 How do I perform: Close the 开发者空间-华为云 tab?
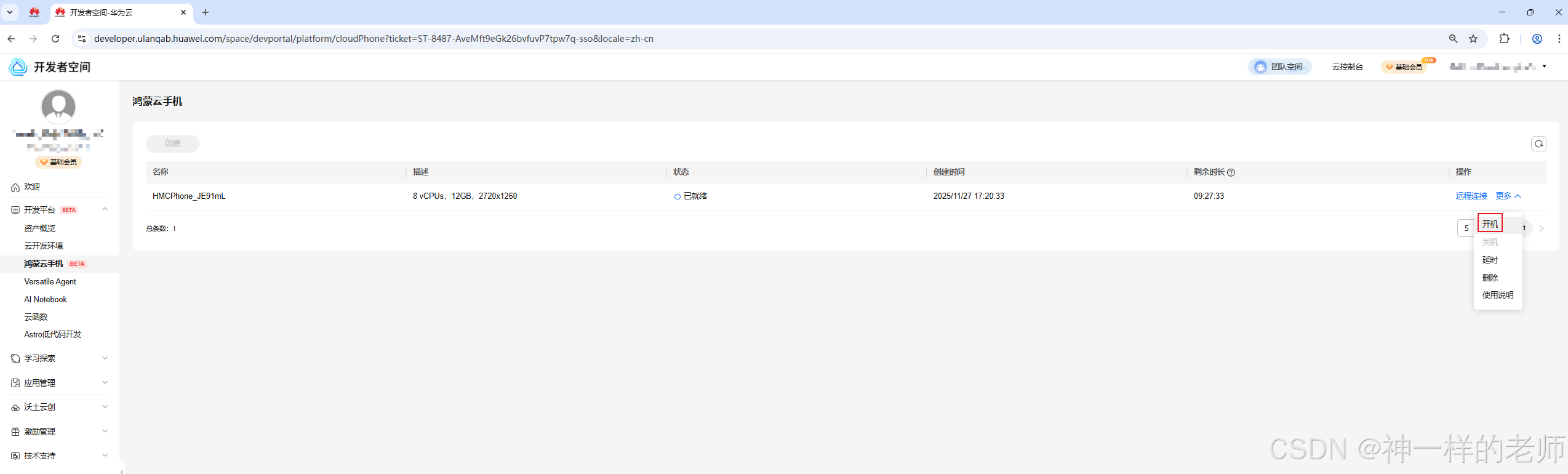point(183,12)
